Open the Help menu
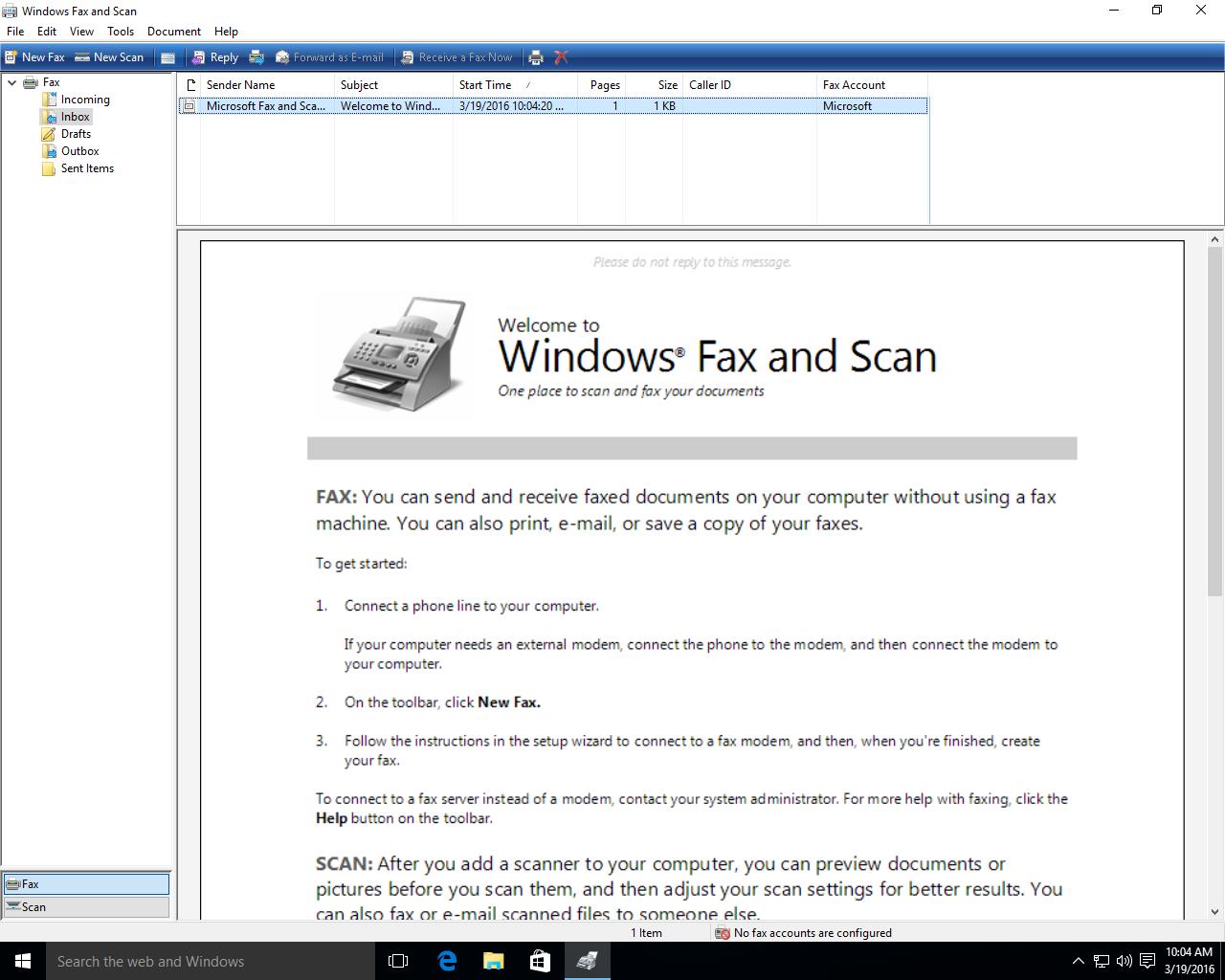This screenshot has width=1225, height=980. 226,32
